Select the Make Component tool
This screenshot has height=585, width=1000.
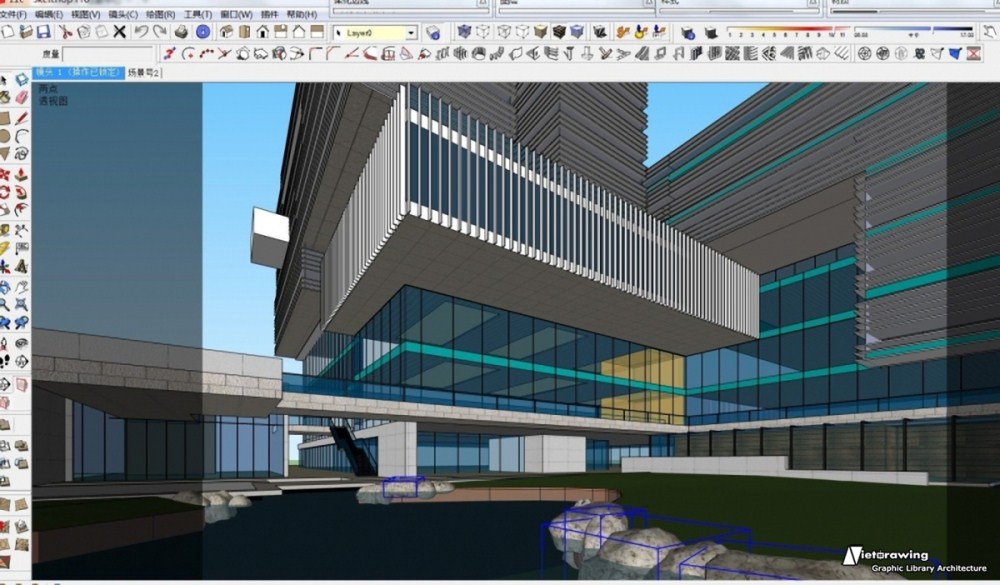[22, 80]
